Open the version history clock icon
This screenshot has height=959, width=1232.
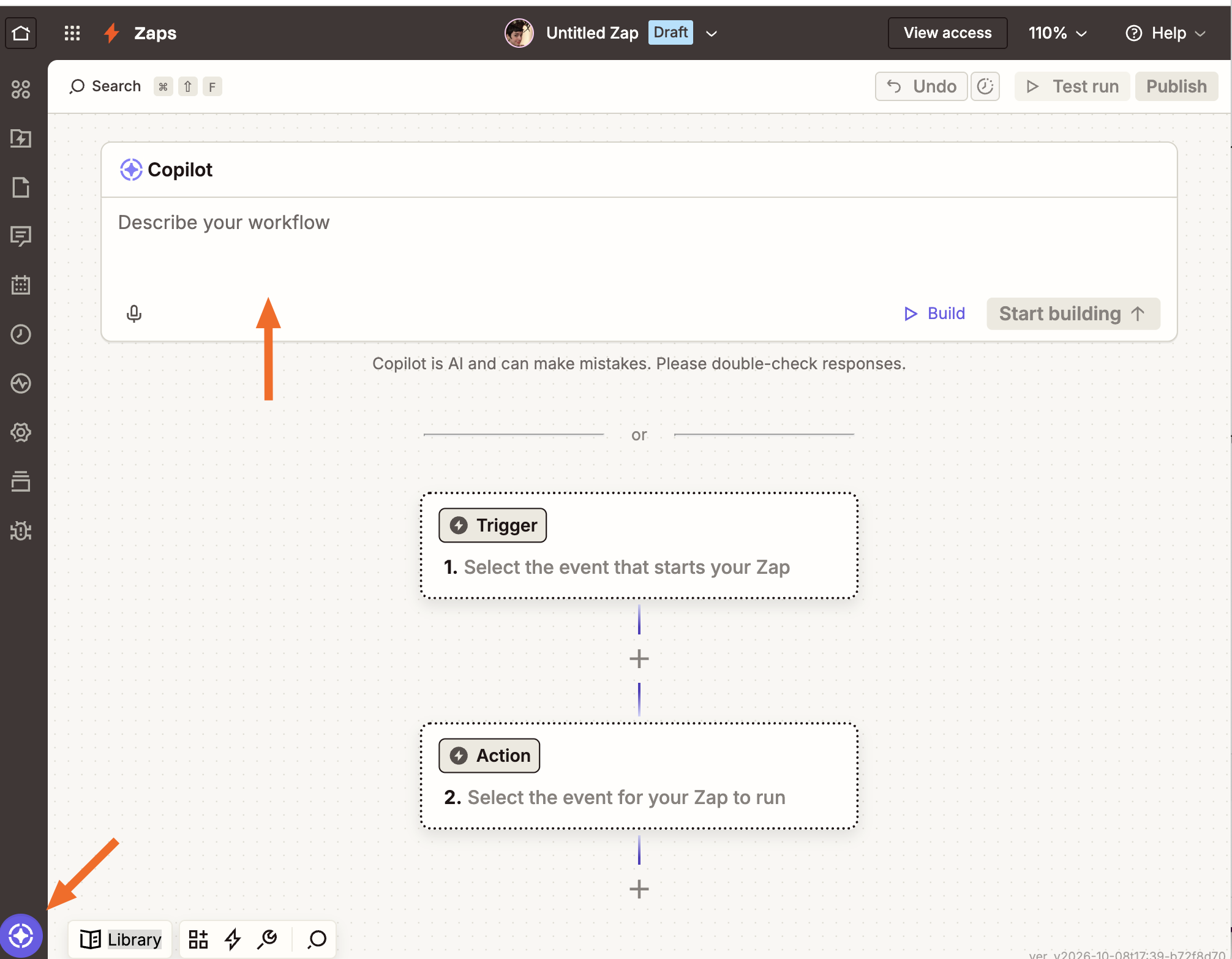[985, 86]
